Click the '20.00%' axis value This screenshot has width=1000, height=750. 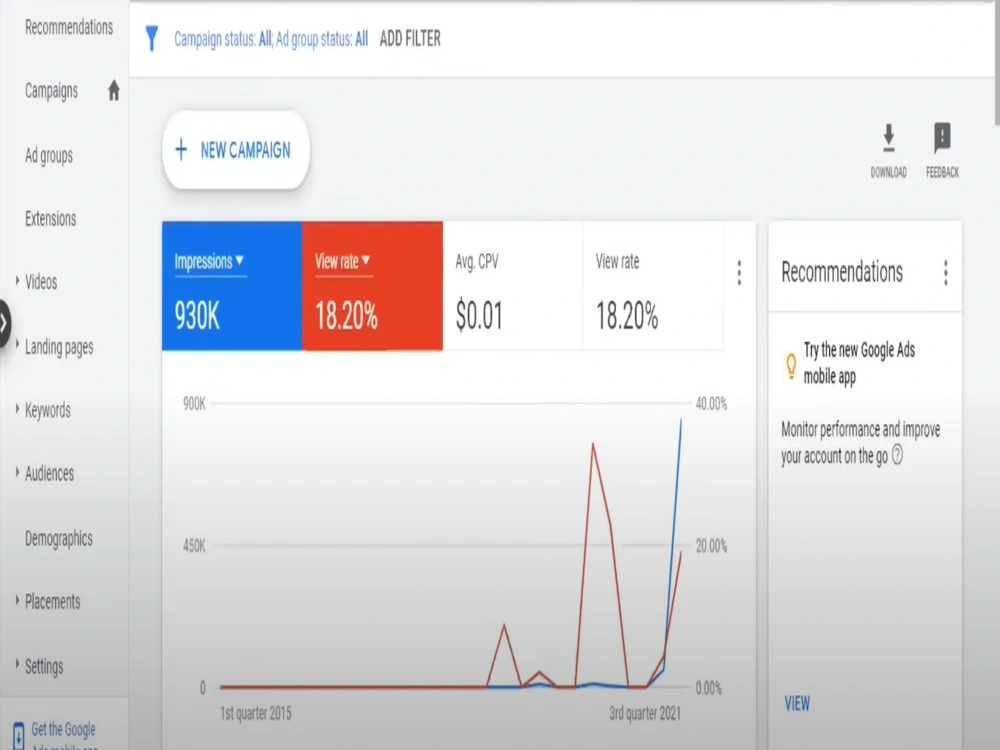(711, 546)
